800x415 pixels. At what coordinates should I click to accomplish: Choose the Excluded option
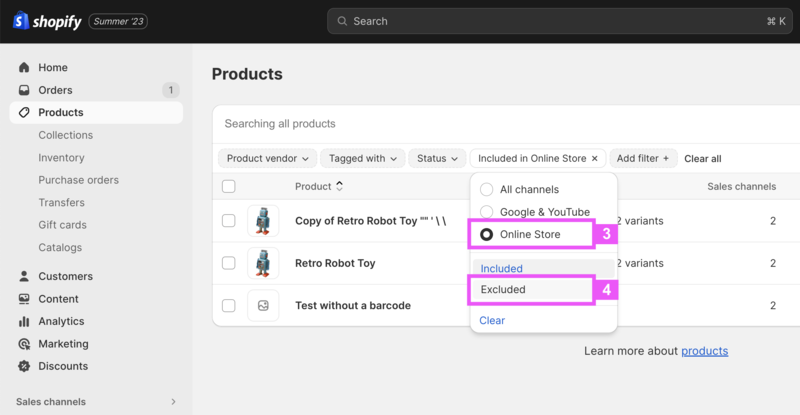(533, 289)
